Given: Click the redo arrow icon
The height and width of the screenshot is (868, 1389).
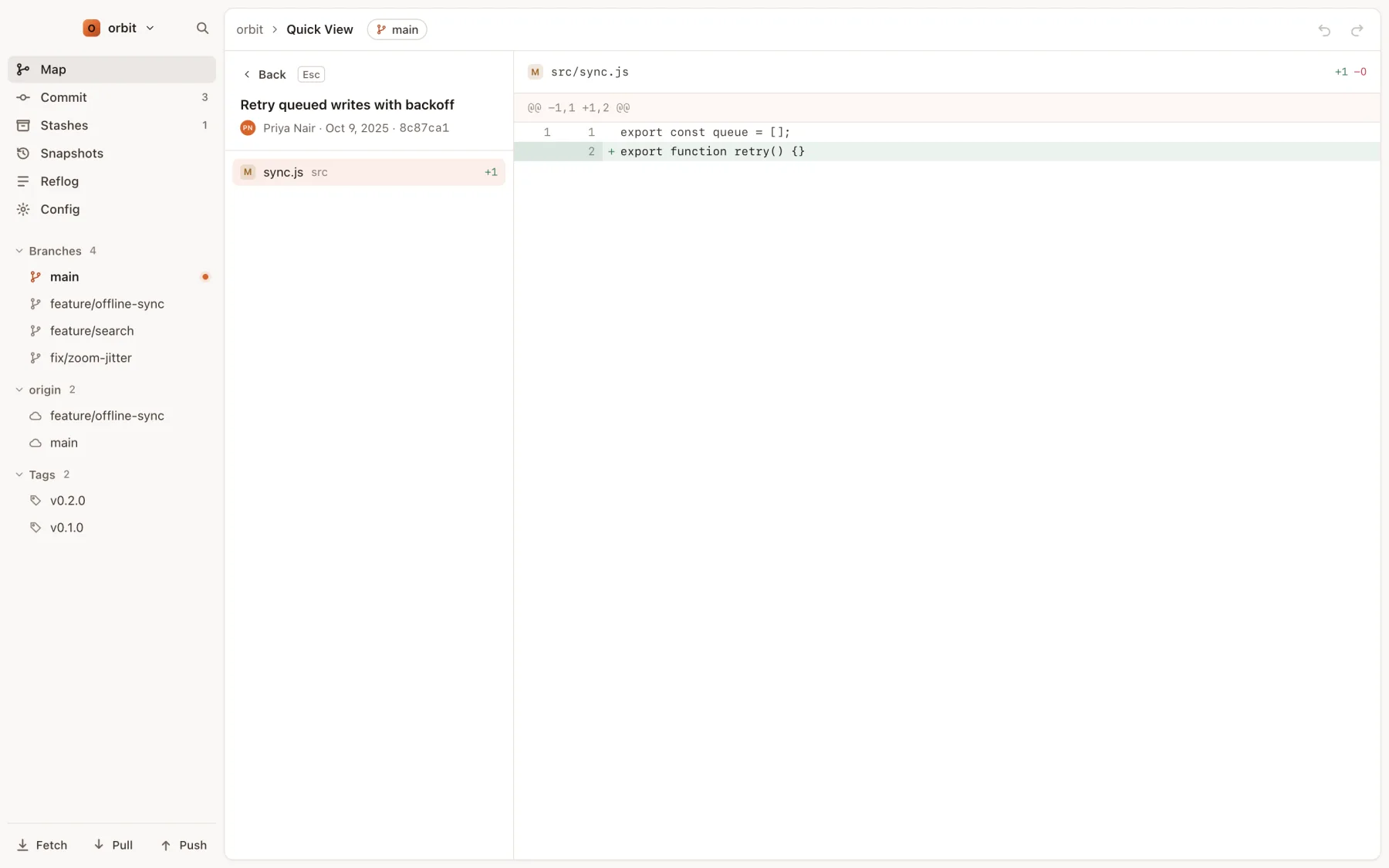Looking at the screenshot, I should (x=1357, y=30).
